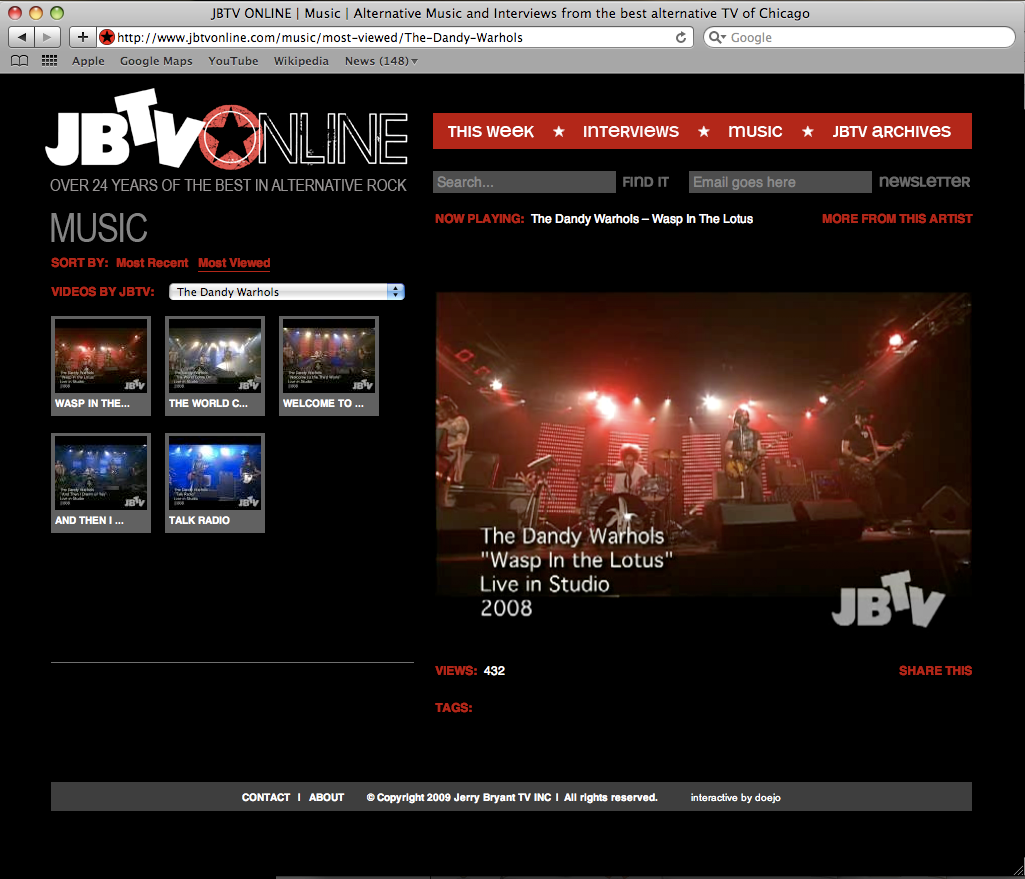The width and height of the screenshot is (1025, 879).
Task: Click the now playing title text
Action: 642,219
